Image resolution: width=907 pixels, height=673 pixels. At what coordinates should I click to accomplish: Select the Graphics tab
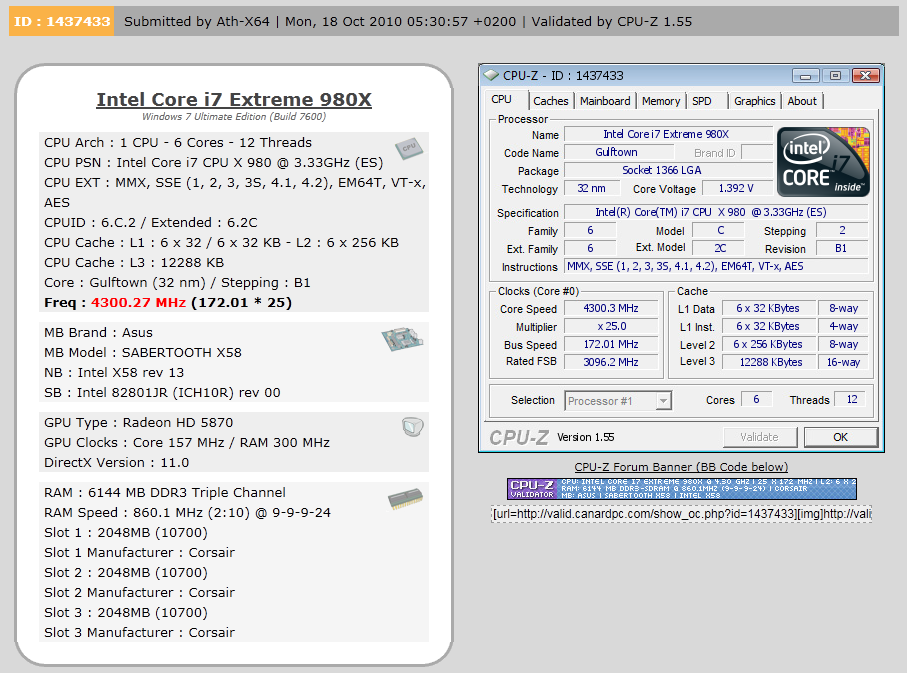(x=754, y=101)
